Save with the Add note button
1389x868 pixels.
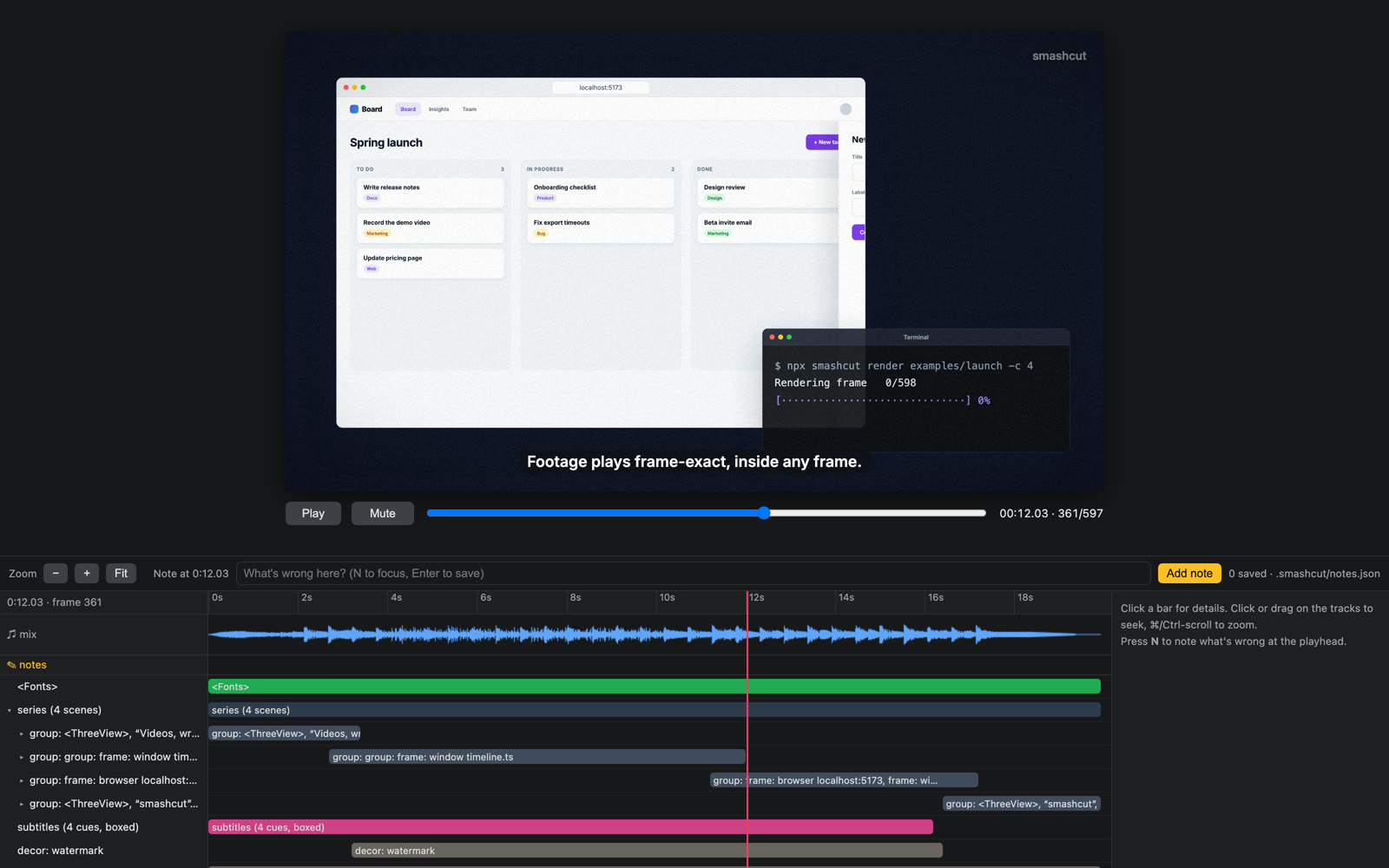pyautogui.click(x=1189, y=573)
